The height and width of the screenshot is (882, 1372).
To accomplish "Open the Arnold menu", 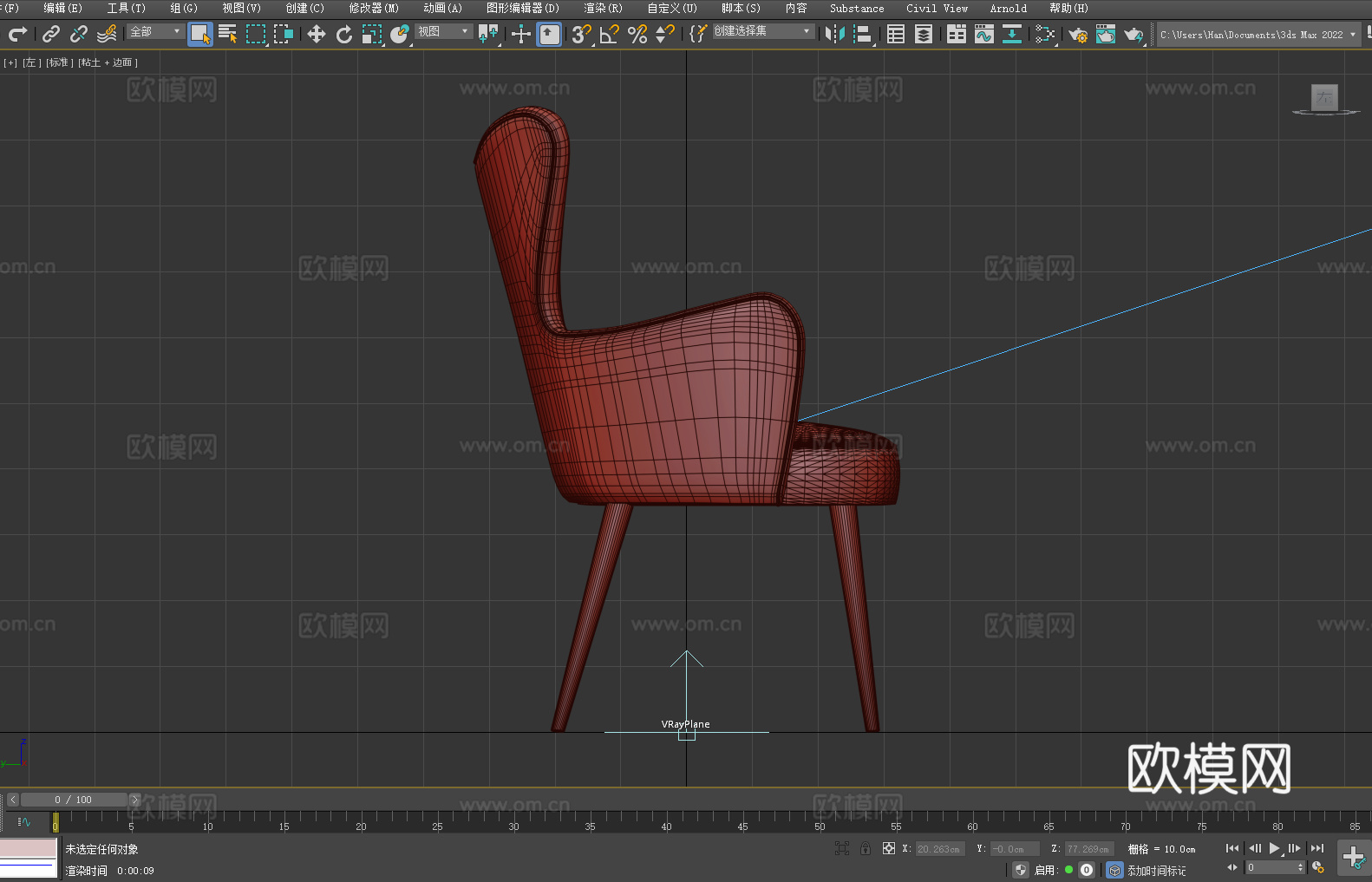I will pos(1008,9).
